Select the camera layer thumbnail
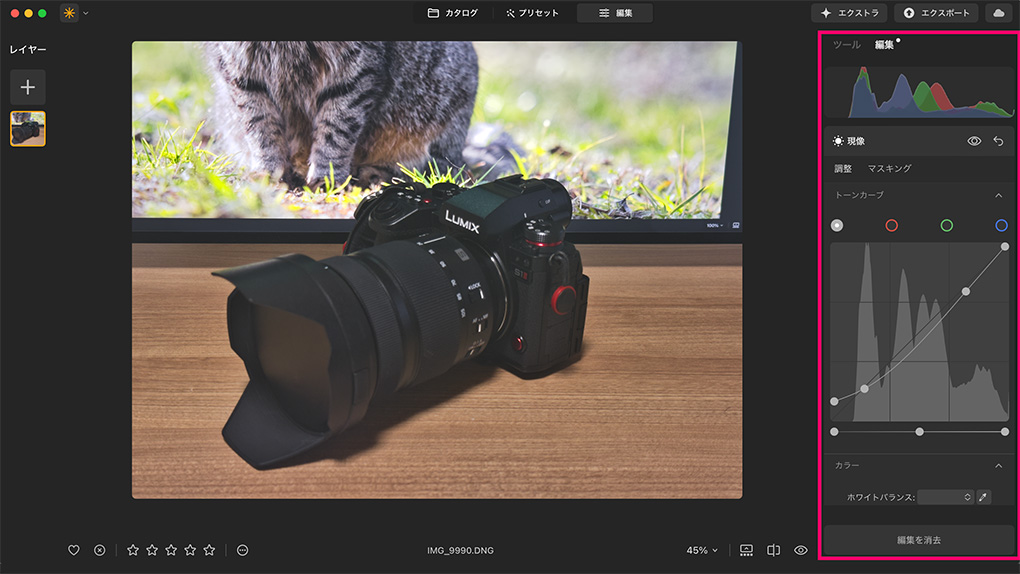 click(27, 128)
